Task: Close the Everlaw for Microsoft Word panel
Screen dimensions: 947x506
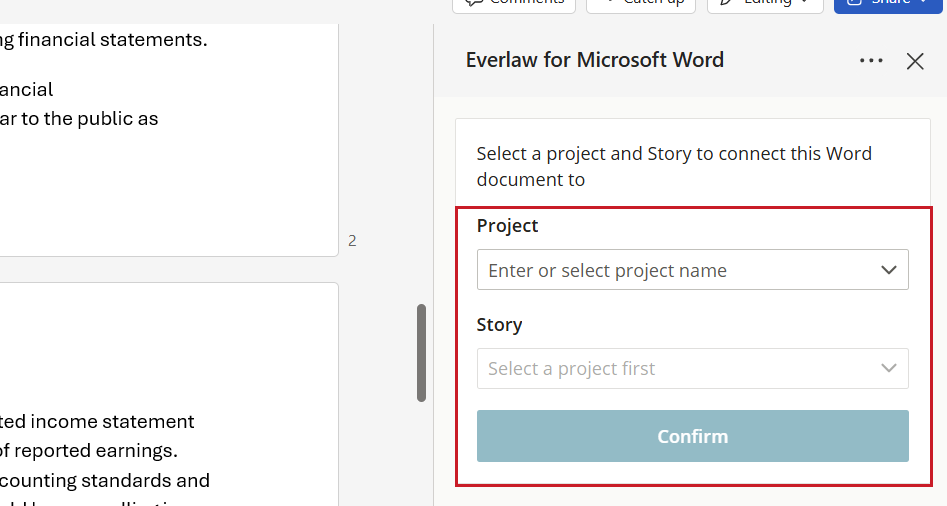Action: 915,61
